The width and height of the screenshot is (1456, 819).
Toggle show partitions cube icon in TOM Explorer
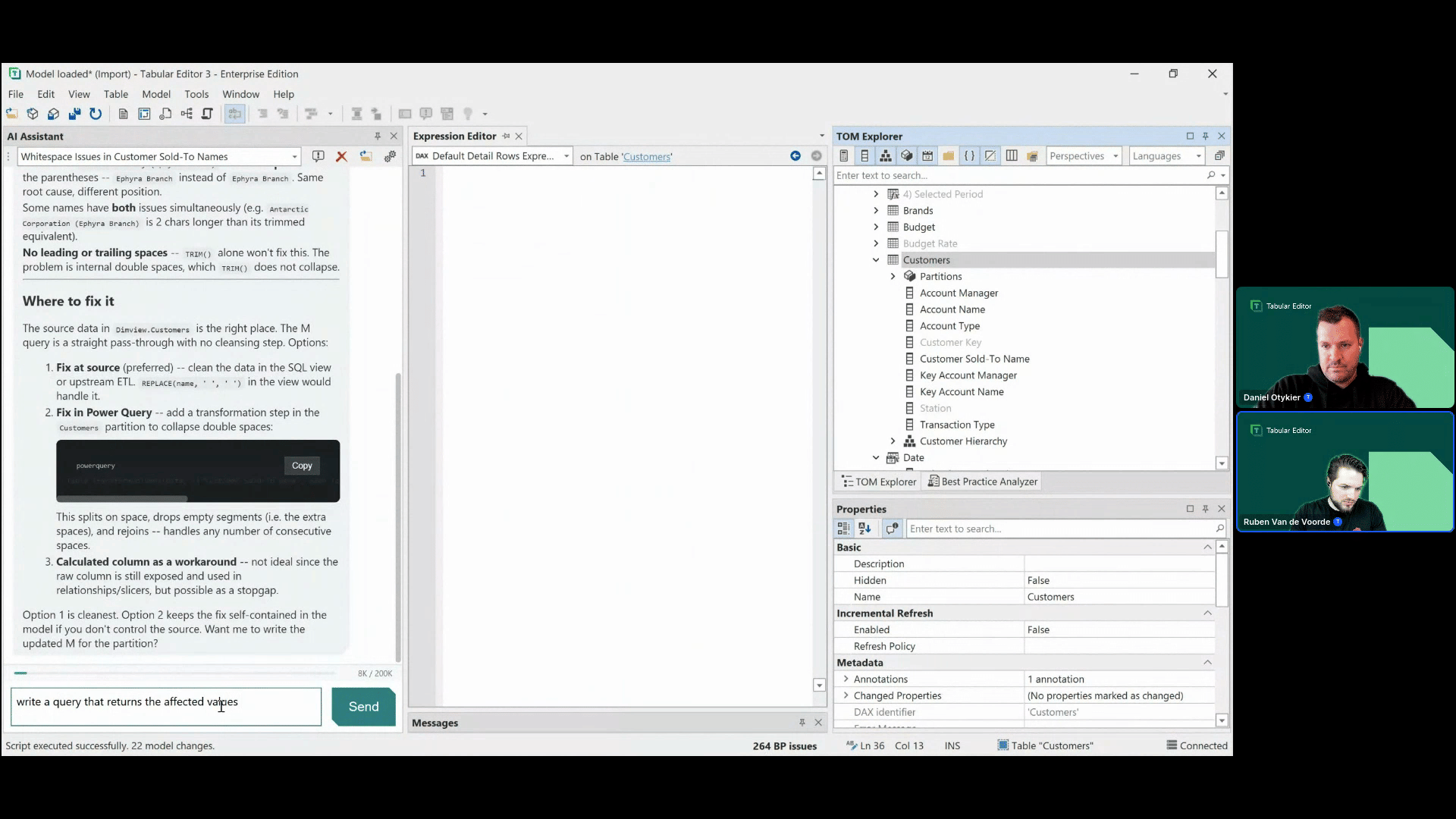[907, 156]
